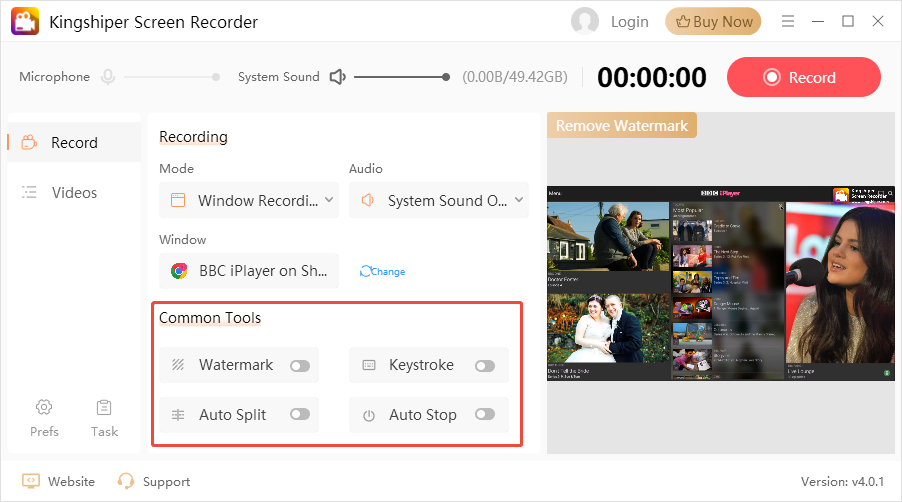
Task: Open the Videos sidebar tab
Action: 74,192
